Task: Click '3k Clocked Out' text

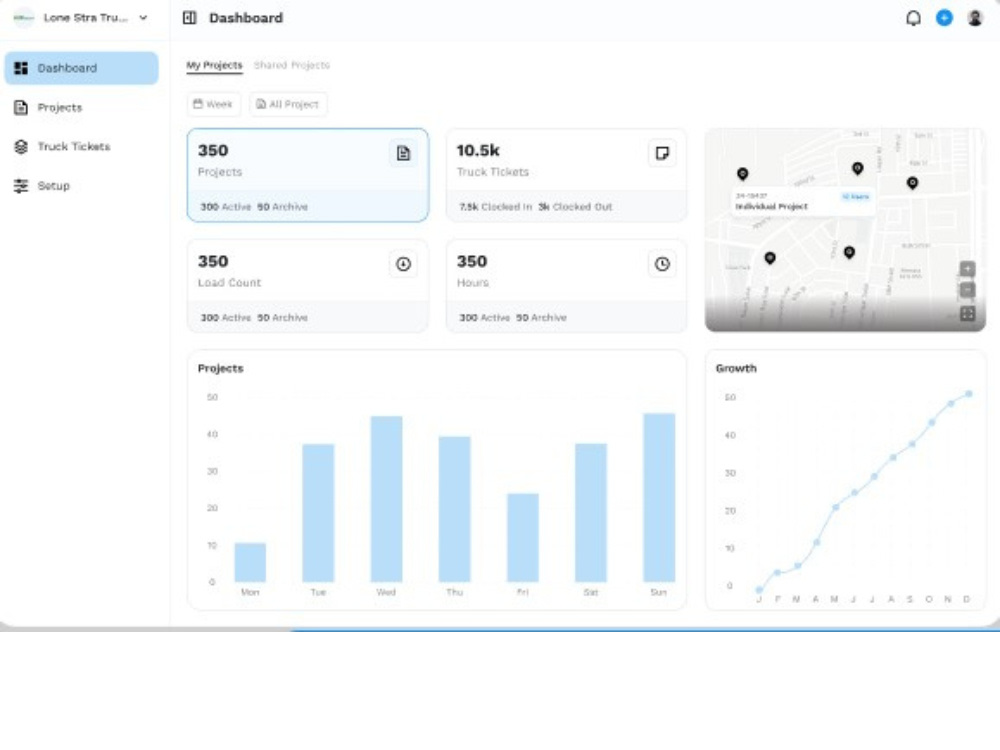Action: click(575, 207)
